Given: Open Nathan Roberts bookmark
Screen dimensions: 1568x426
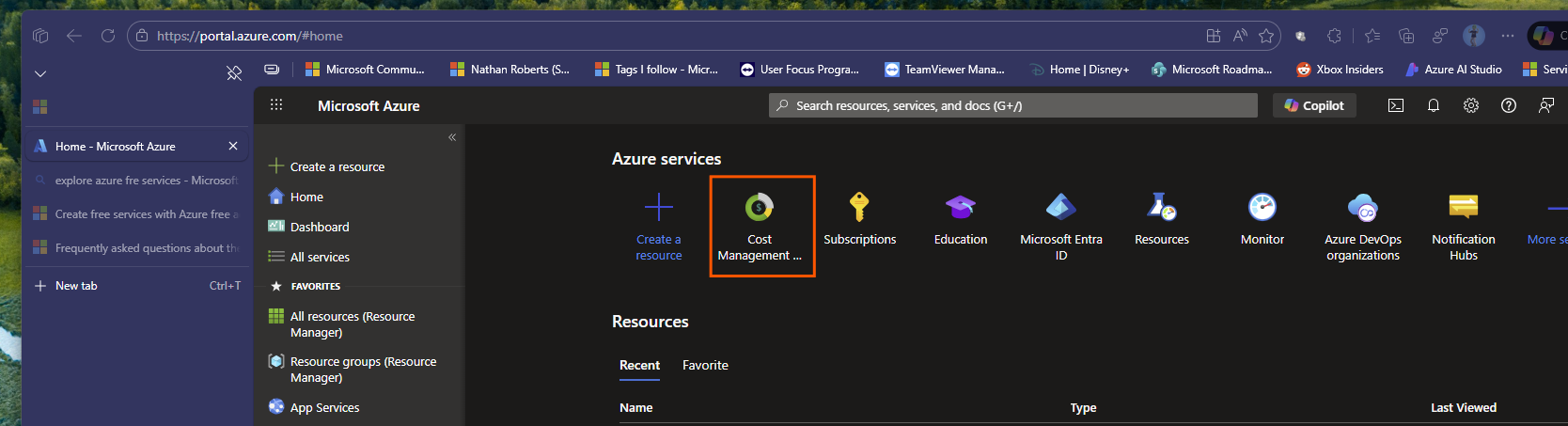Looking at the screenshot, I should [510, 69].
